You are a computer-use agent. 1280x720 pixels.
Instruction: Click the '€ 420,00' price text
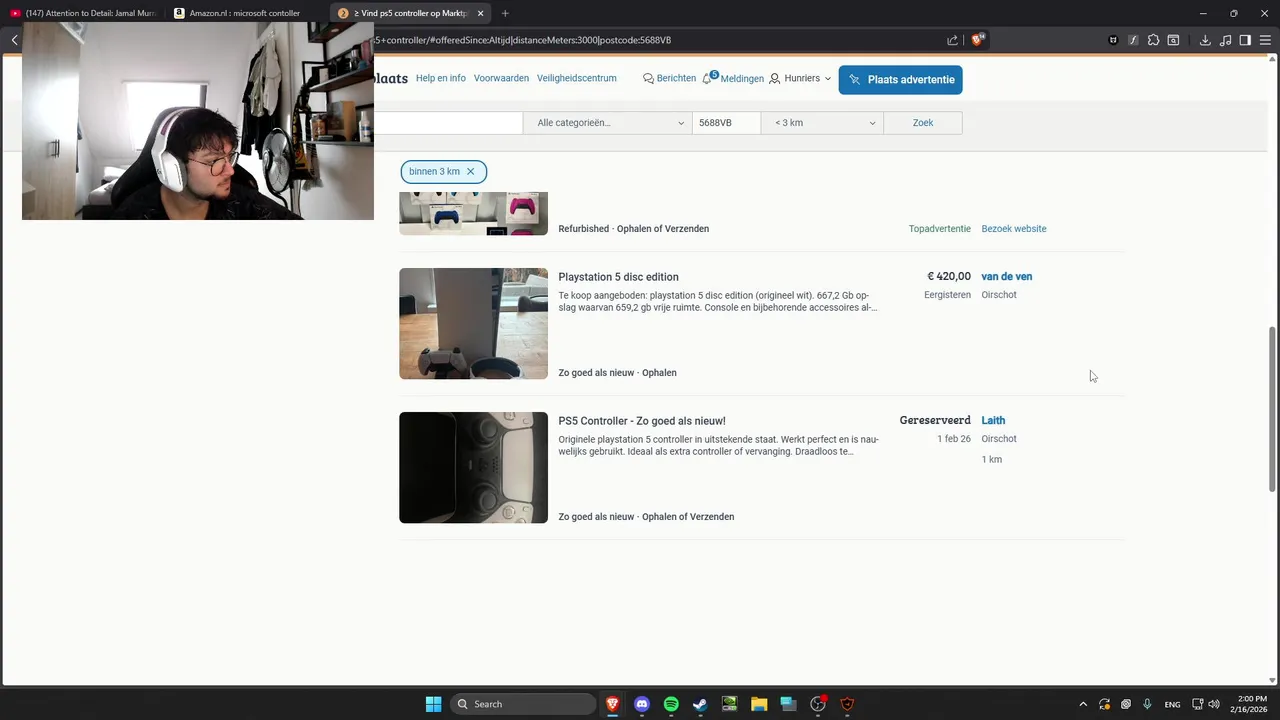click(949, 277)
